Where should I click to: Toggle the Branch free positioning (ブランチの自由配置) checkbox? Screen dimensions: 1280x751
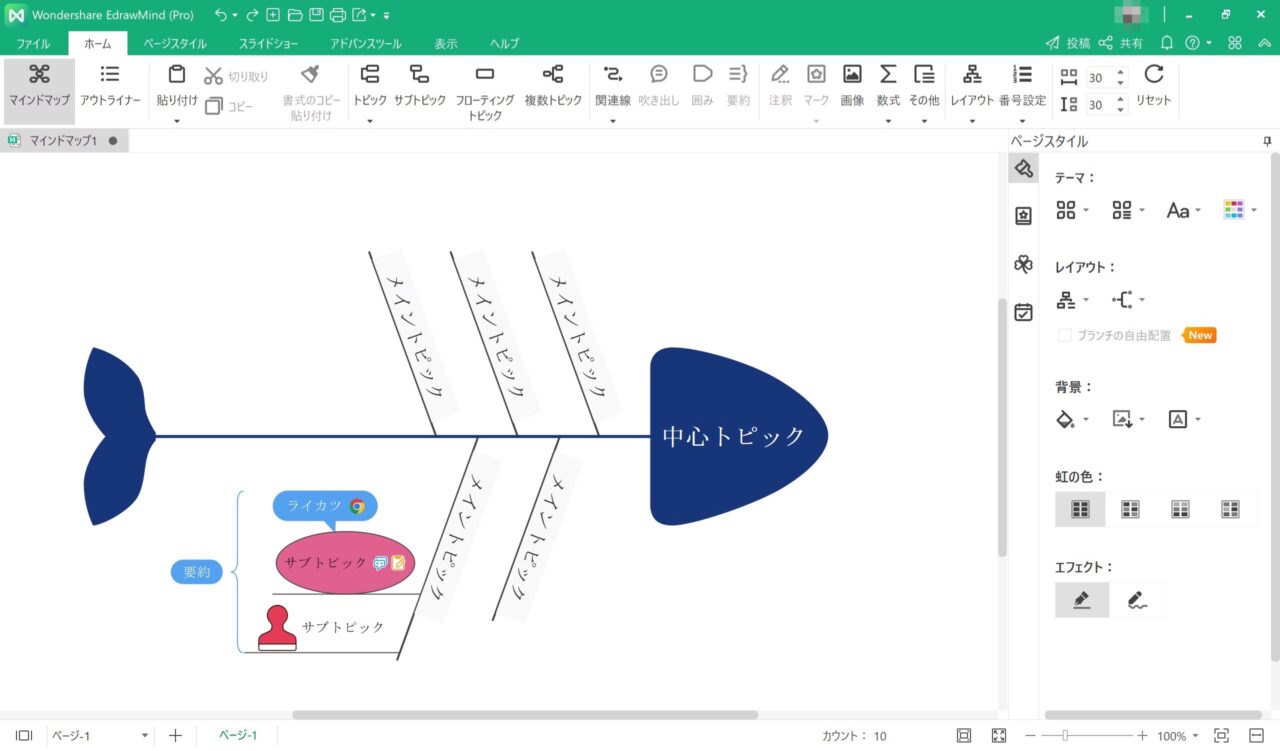[1065, 336]
